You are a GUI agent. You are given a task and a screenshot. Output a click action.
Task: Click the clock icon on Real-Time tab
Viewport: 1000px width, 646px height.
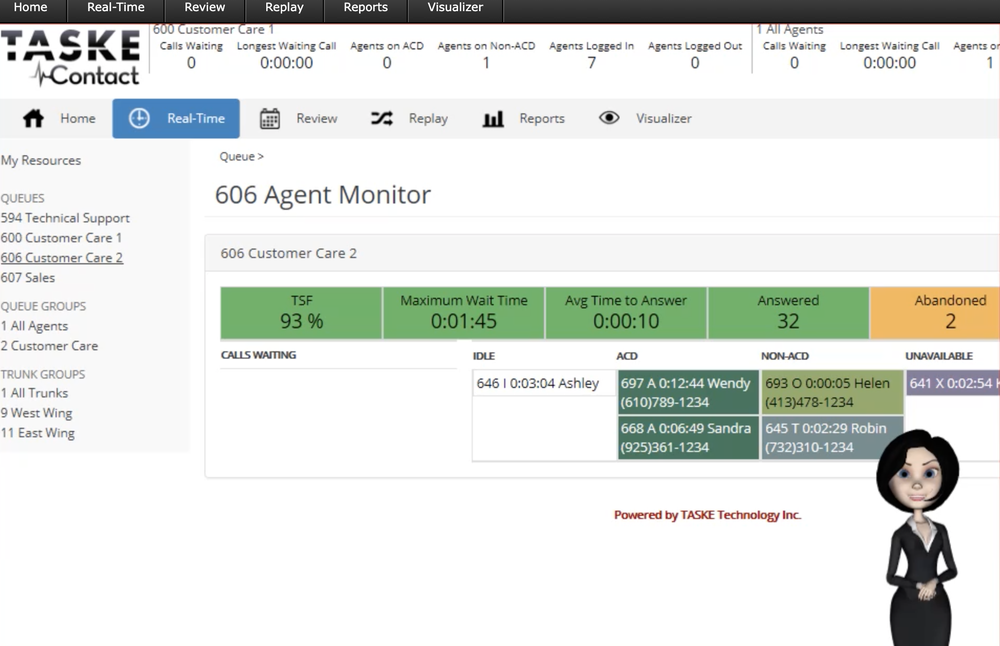[139, 118]
